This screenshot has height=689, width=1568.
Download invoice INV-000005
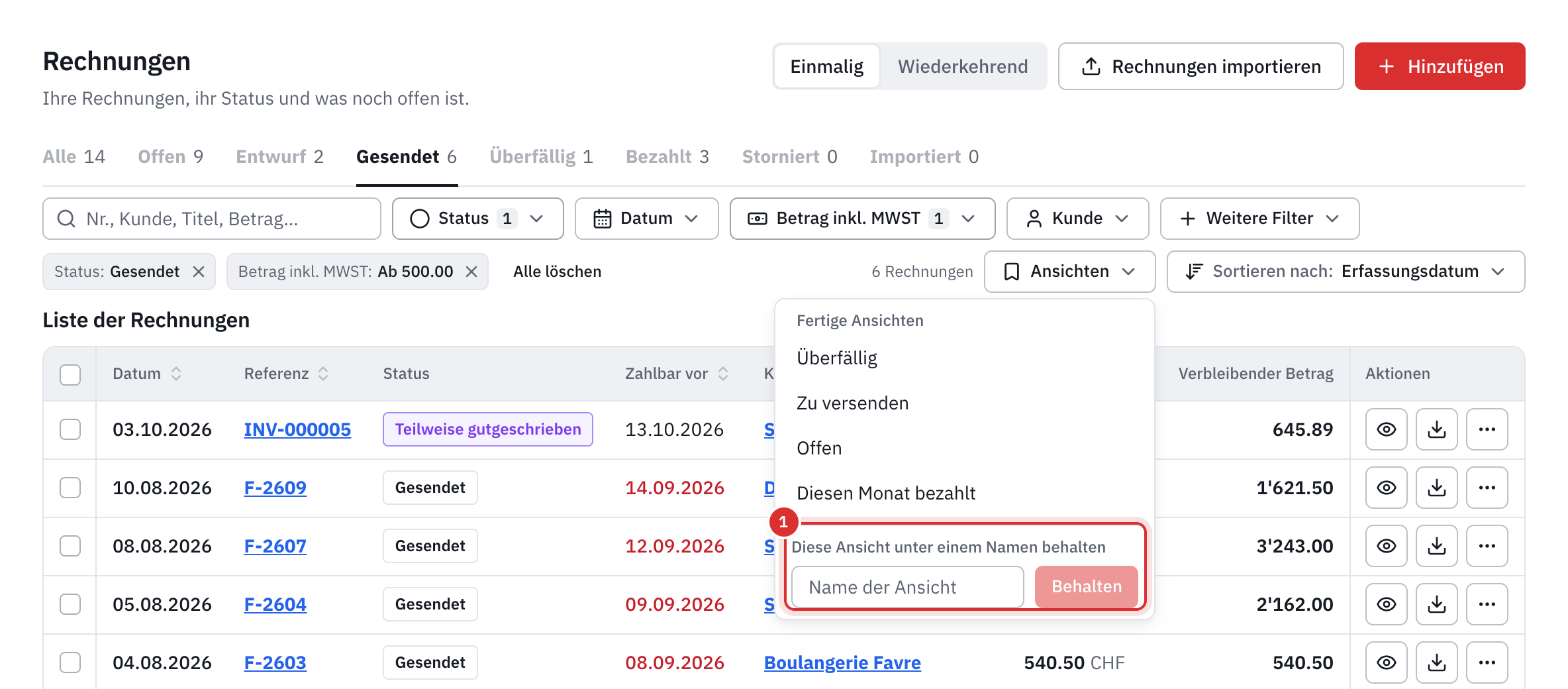point(1436,429)
